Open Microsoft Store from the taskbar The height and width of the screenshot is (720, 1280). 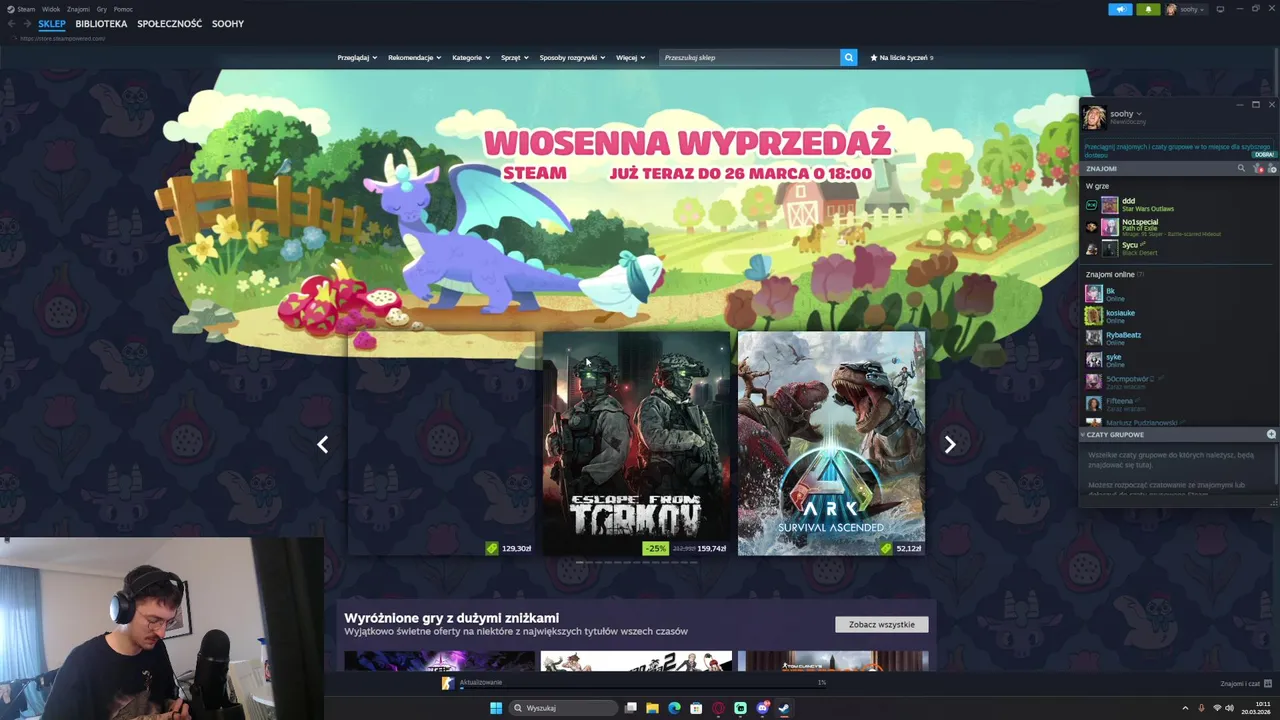696,708
